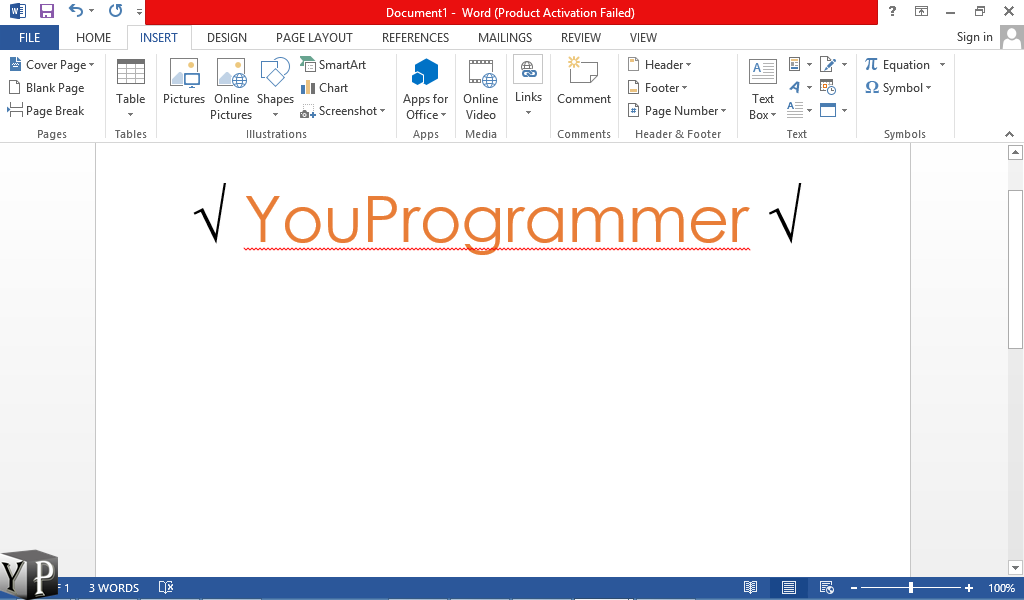Open the REVIEW tab
This screenshot has height=600, width=1024.
click(581, 38)
